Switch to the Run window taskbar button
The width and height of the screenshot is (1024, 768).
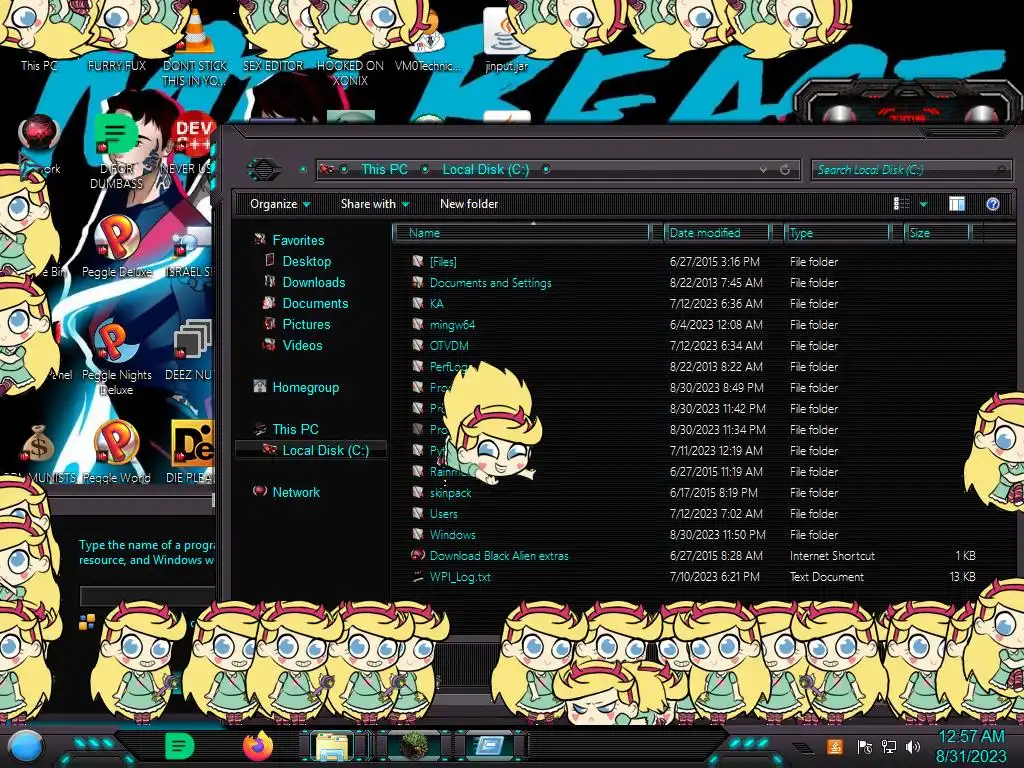click(x=490, y=746)
